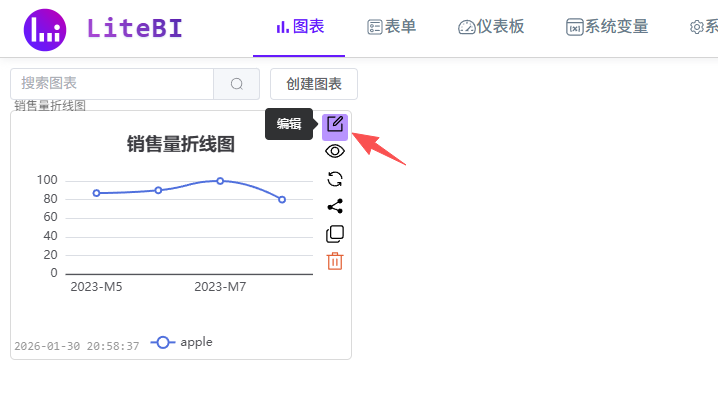Switch to the 表单 tab
This screenshot has height=418, width=718.
(392, 27)
